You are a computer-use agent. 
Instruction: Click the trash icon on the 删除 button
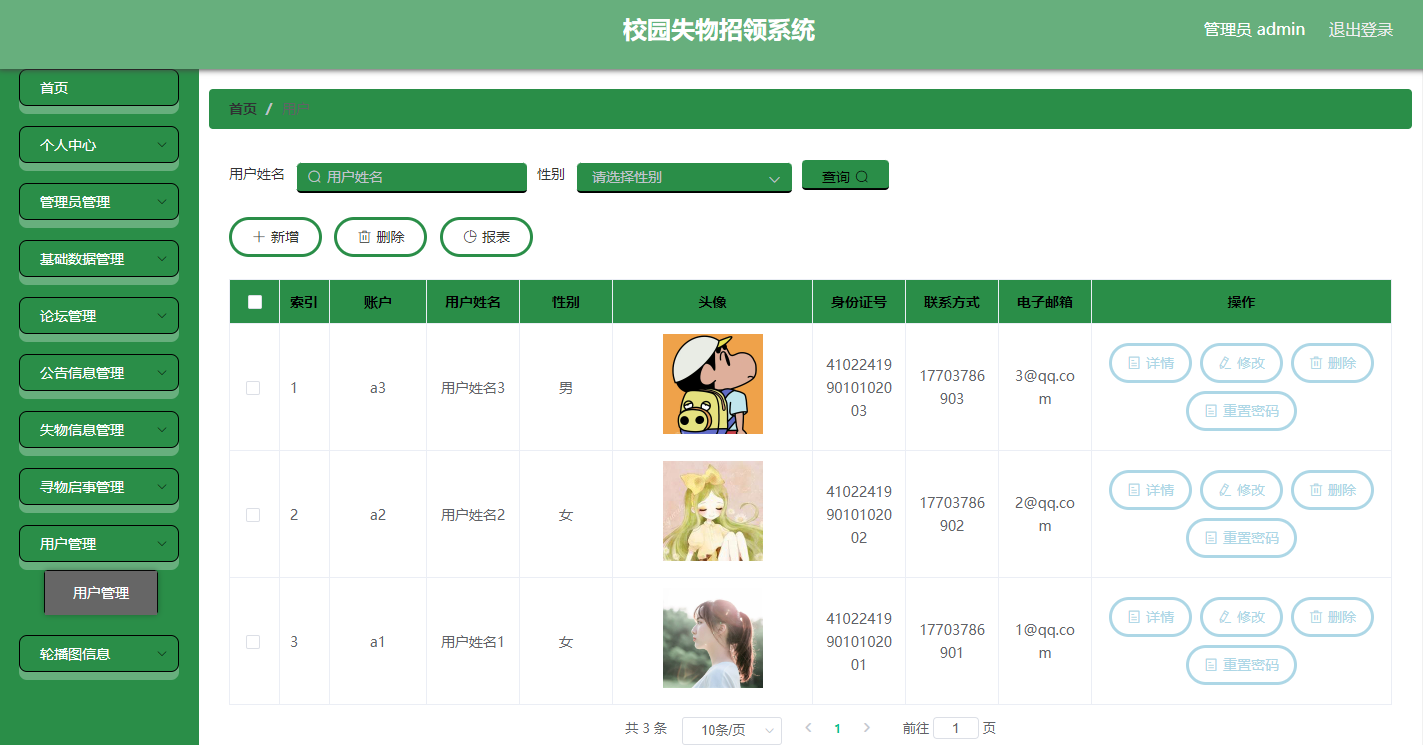(364, 236)
